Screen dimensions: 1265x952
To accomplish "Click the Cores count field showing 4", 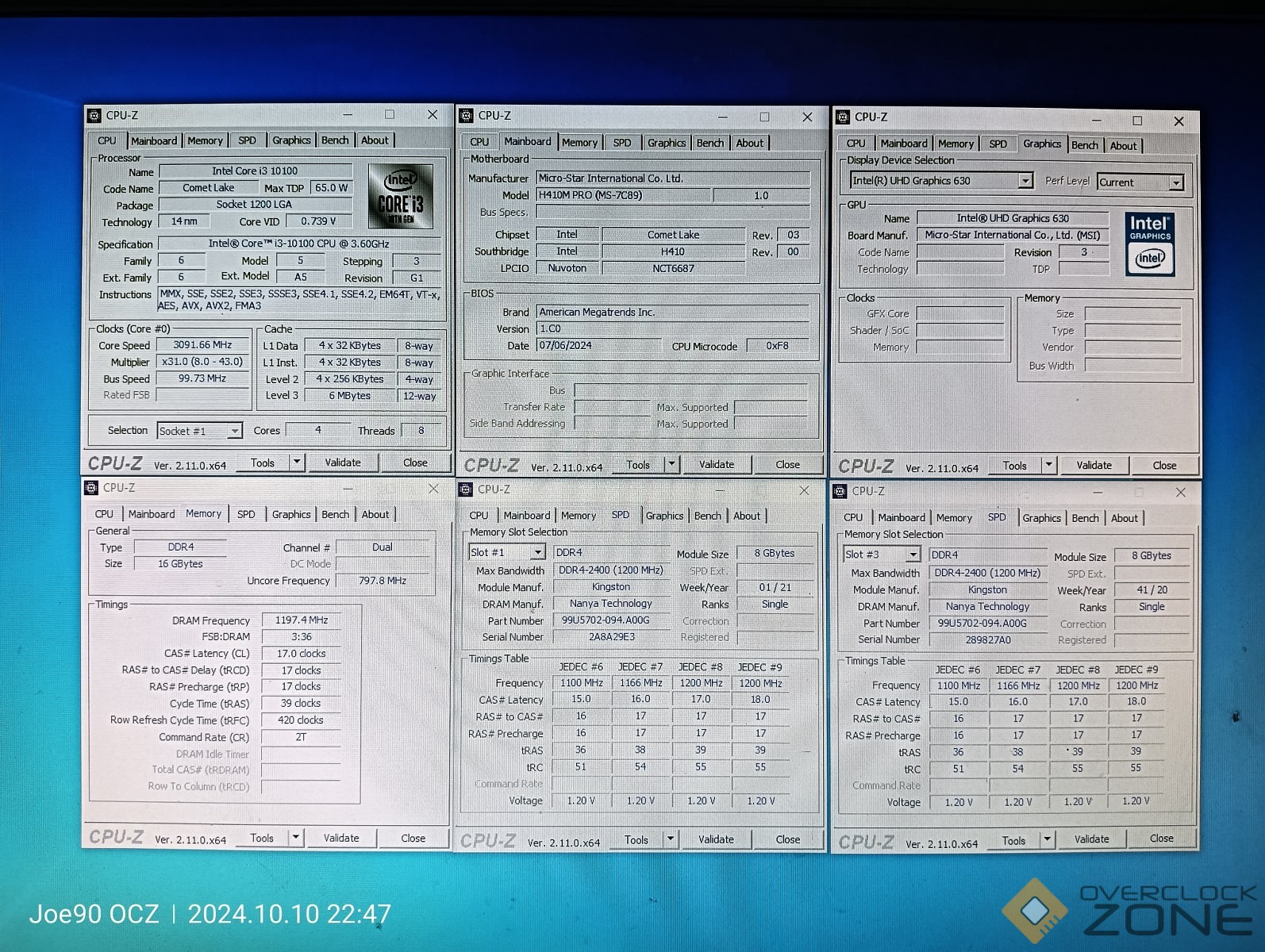I will [318, 430].
